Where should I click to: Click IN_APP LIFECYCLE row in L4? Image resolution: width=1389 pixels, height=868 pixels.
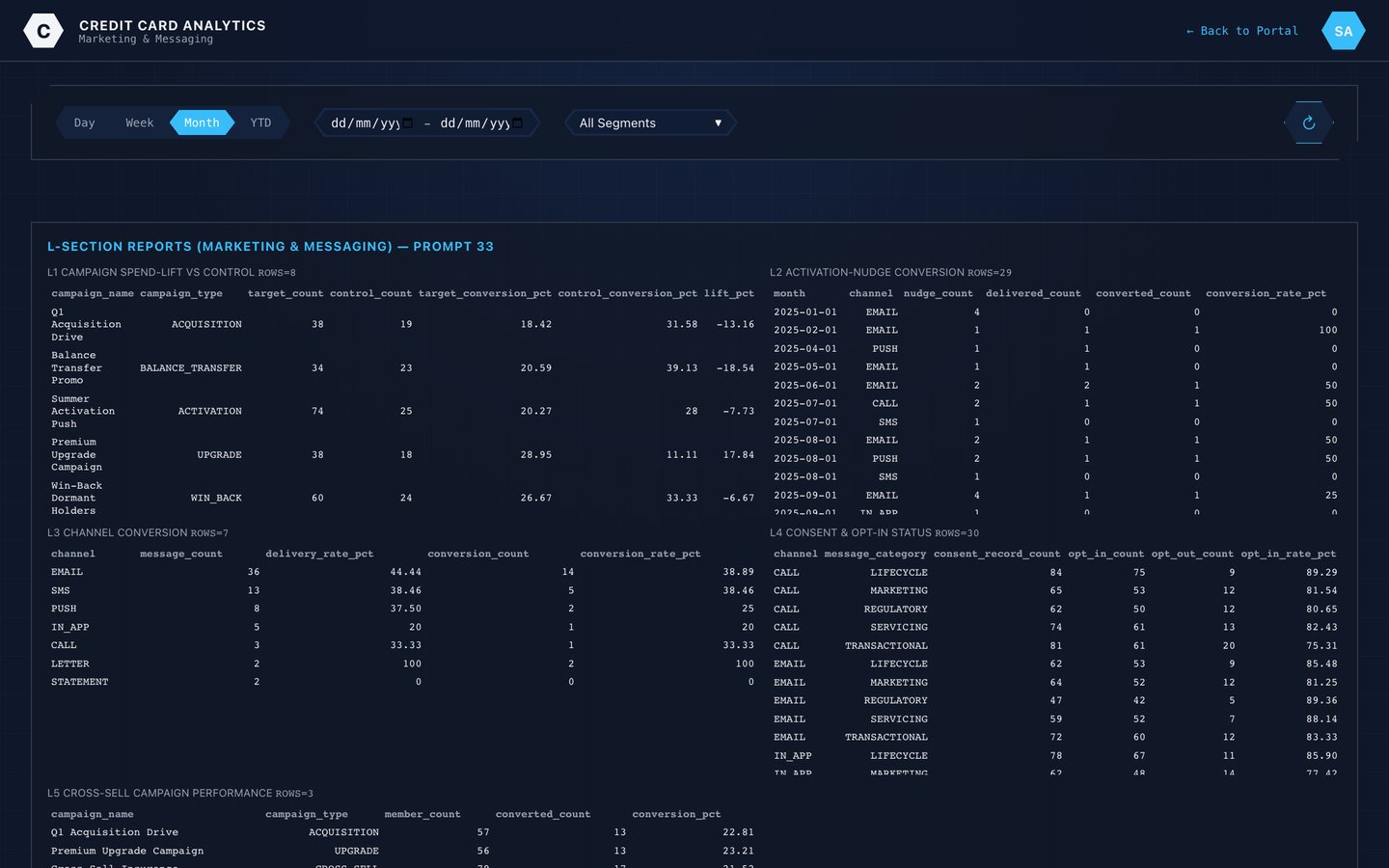tap(1055, 756)
